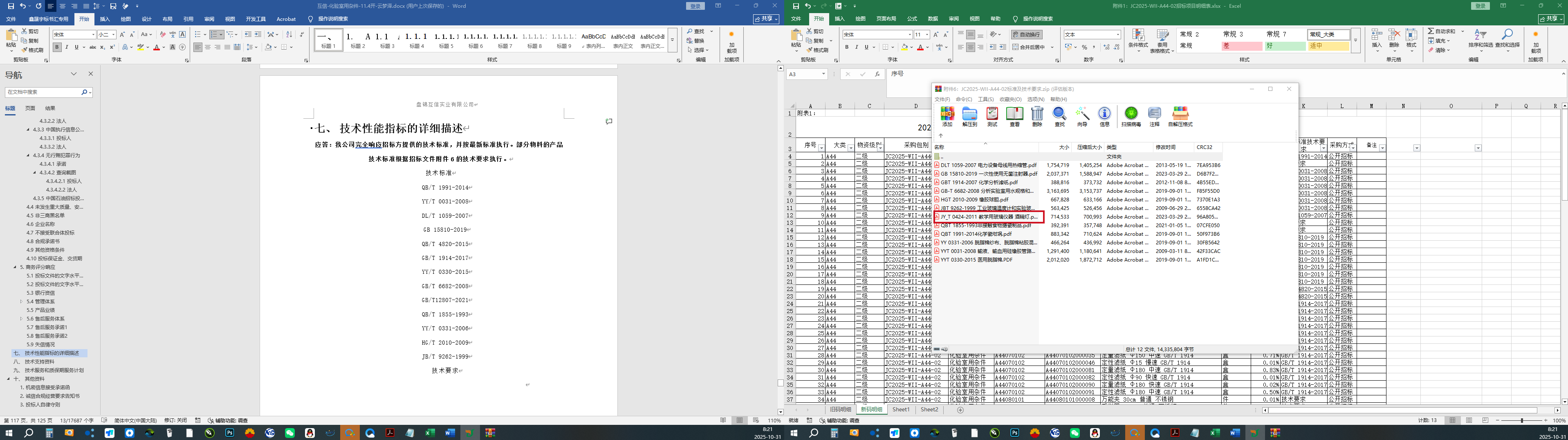The image size is (1568, 440).
Task: Click the 共享 share button in Word
Action: [766, 19]
